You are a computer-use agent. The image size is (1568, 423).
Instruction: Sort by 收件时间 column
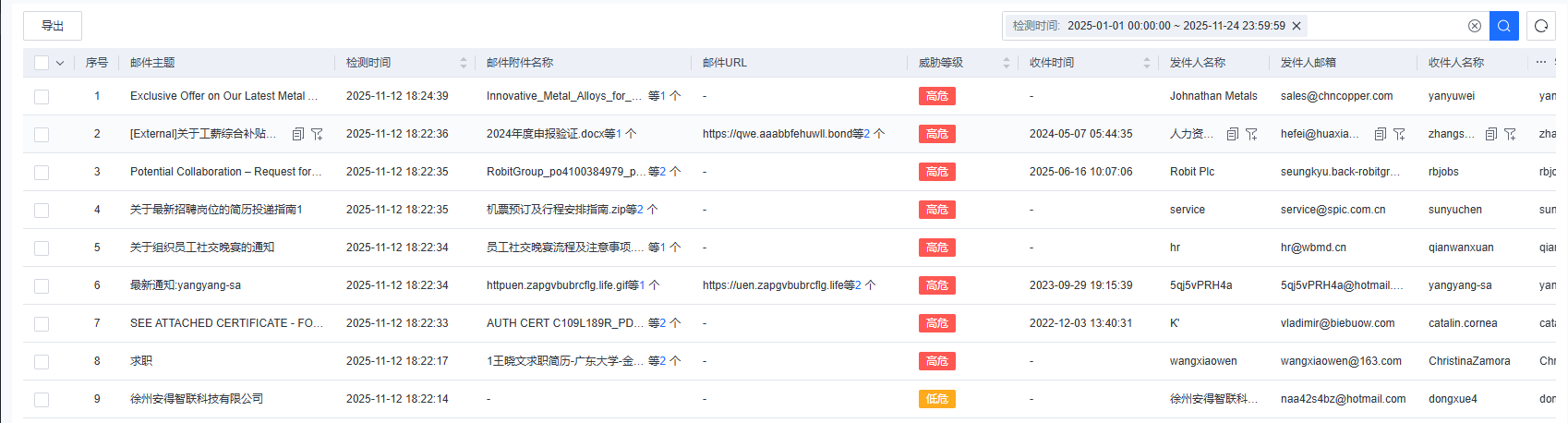click(x=1146, y=63)
